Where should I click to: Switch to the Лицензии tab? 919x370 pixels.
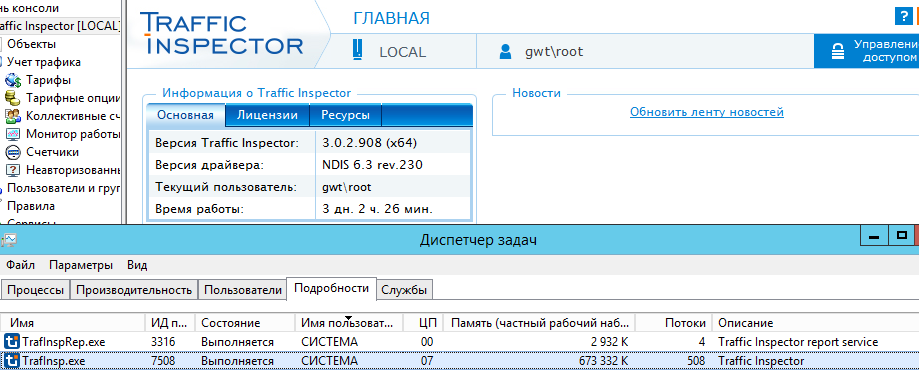[267, 115]
